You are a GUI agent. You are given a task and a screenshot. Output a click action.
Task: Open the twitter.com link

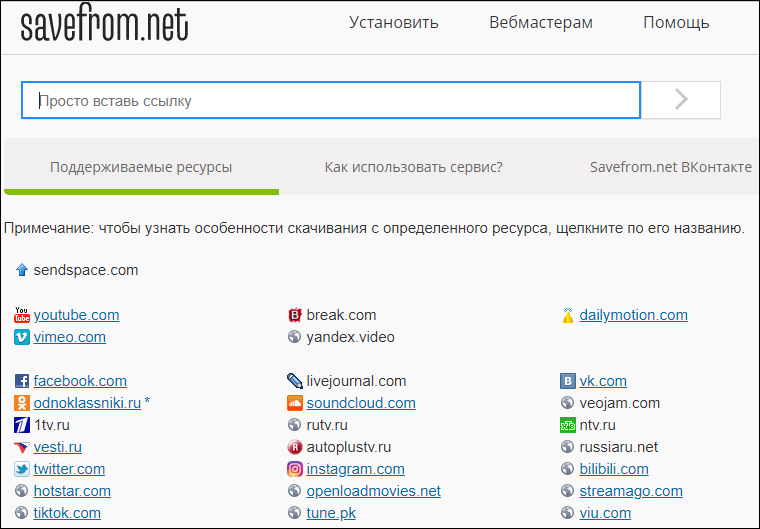pos(69,469)
